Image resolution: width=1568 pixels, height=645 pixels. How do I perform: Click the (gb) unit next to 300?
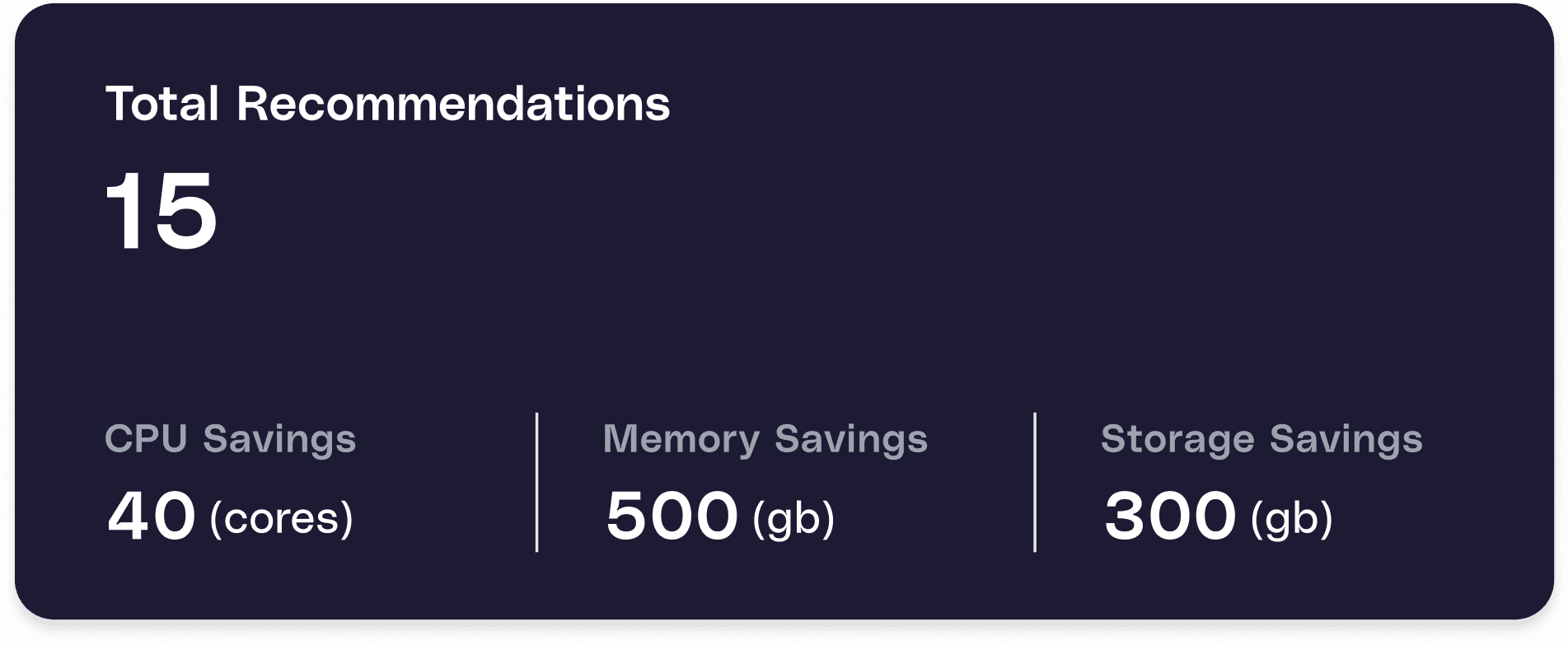click(1292, 519)
